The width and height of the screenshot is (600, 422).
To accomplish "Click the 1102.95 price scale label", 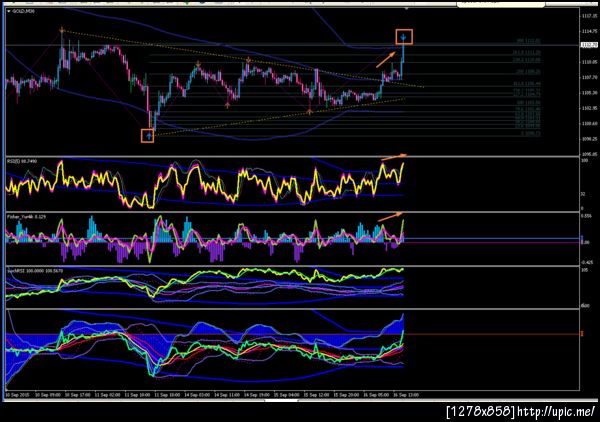I will (x=589, y=108).
